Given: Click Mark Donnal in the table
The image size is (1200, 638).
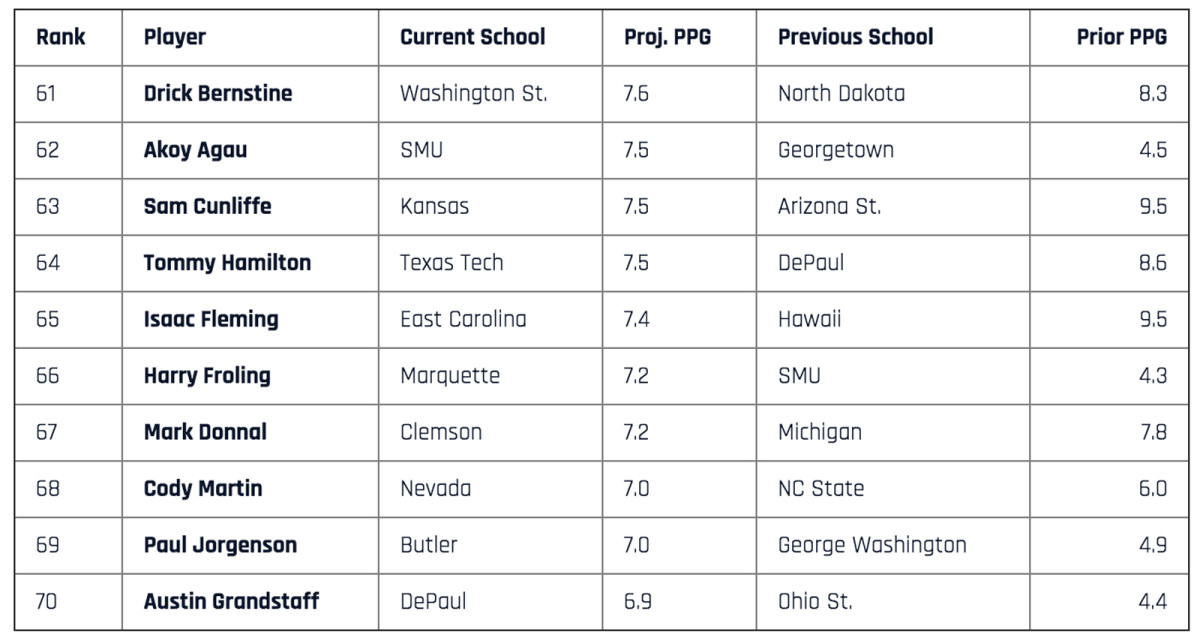Looking at the screenshot, I should [205, 433].
